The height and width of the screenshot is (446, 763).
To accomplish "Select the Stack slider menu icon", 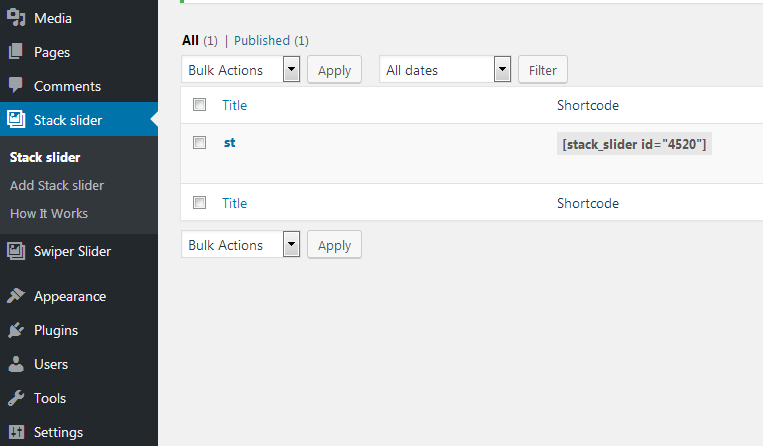I will coord(16,119).
